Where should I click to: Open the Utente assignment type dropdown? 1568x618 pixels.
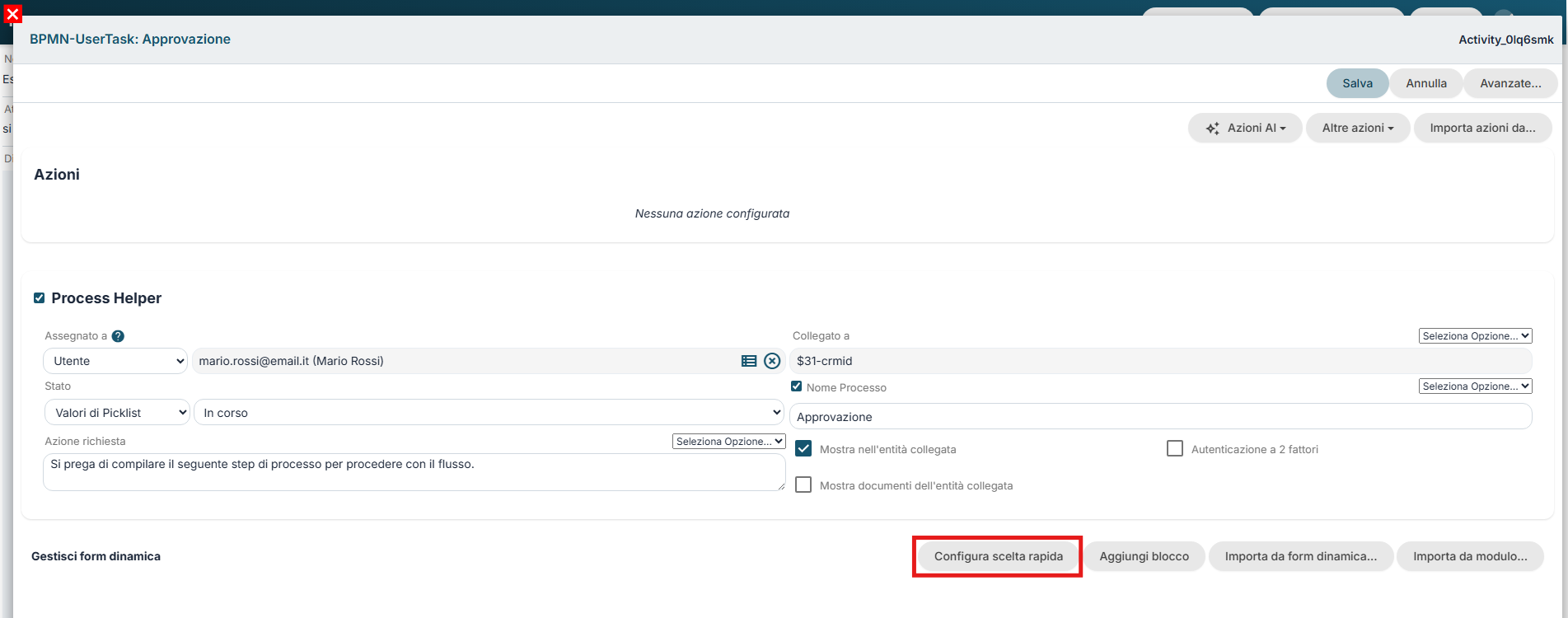115,361
